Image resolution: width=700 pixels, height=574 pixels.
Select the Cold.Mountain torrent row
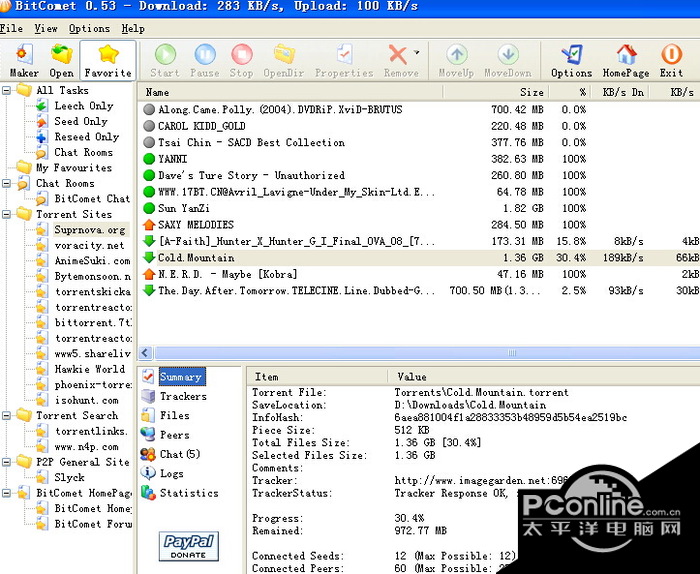click(x=195, y=258)
